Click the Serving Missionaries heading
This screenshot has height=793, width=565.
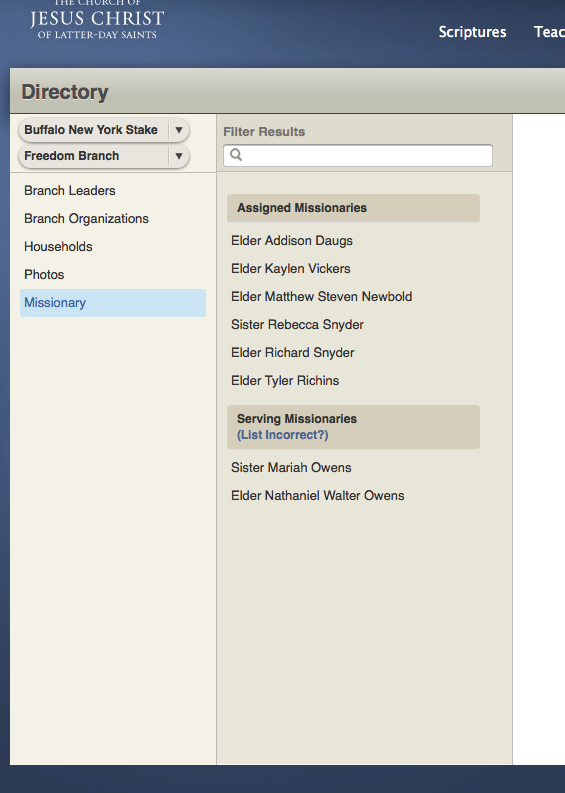[297, 419]
